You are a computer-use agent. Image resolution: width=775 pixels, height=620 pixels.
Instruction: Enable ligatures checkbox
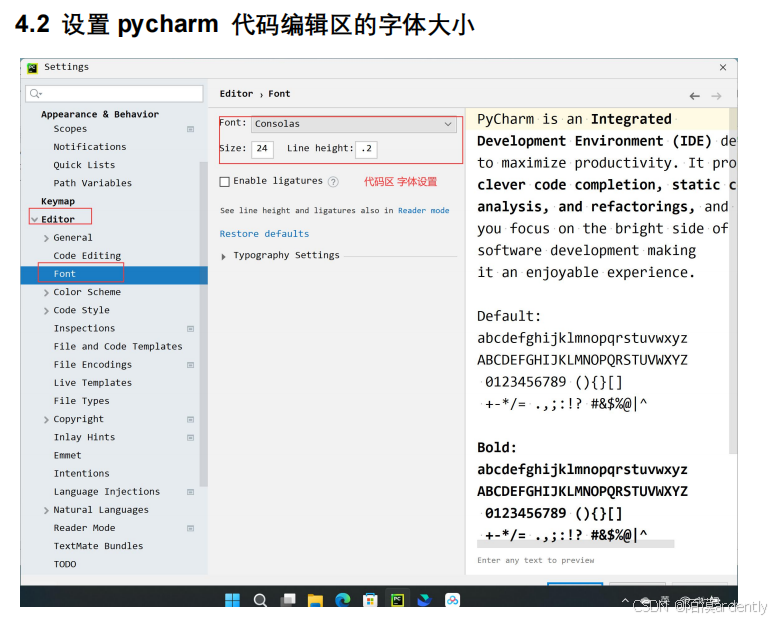224,181
